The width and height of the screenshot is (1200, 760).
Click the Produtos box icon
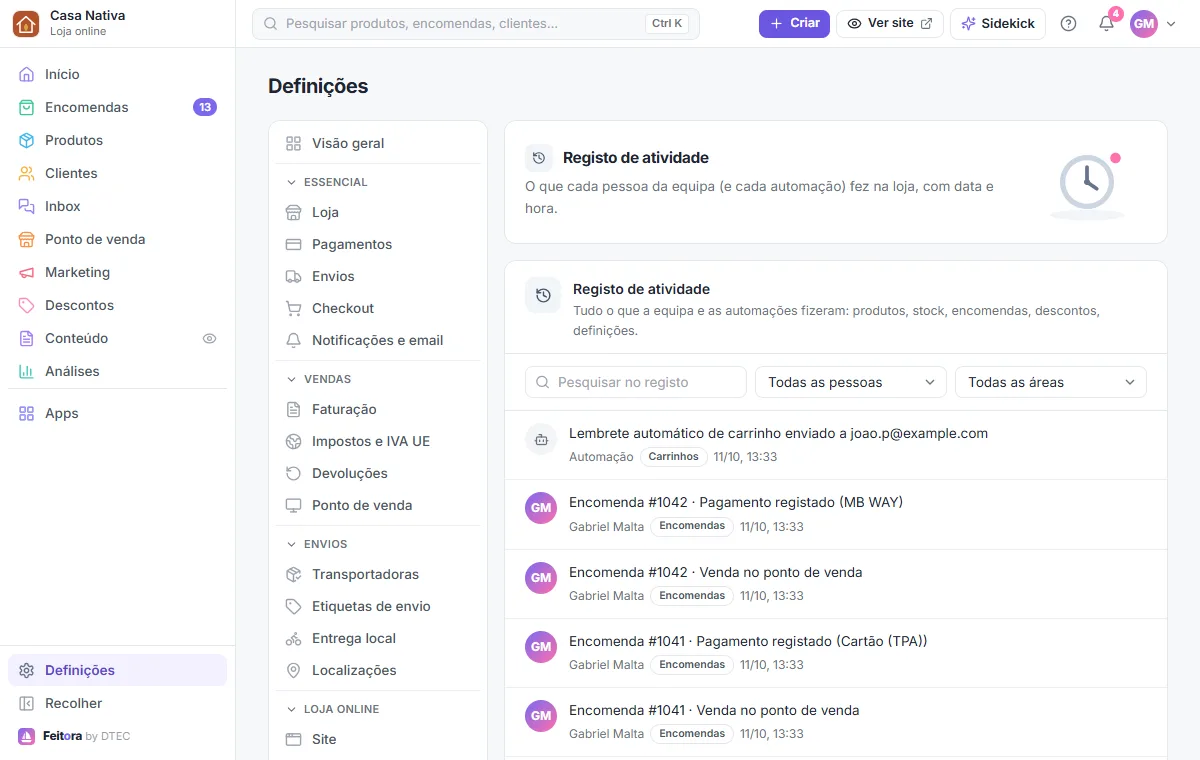[26, 141]
